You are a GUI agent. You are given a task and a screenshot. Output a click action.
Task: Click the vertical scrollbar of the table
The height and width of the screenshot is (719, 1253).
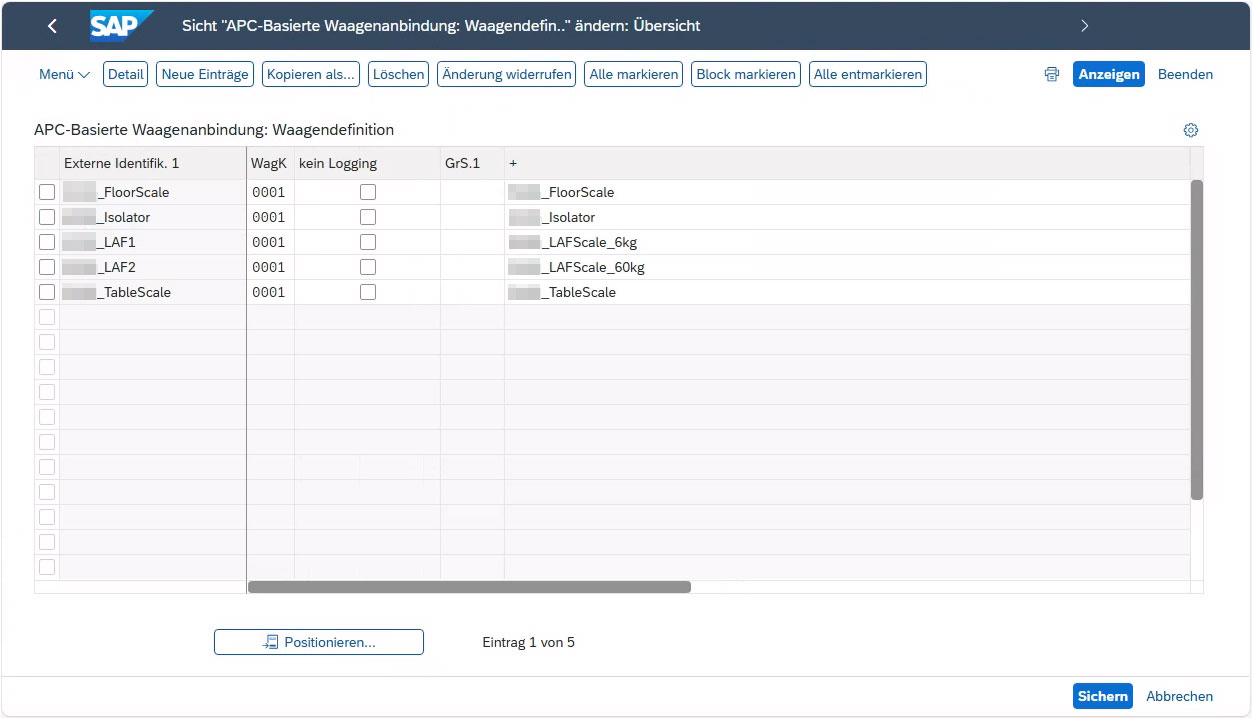[1196, 340]
